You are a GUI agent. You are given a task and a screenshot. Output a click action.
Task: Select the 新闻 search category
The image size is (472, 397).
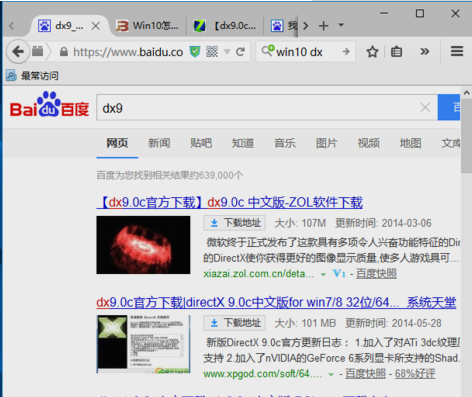pos(159,143)
